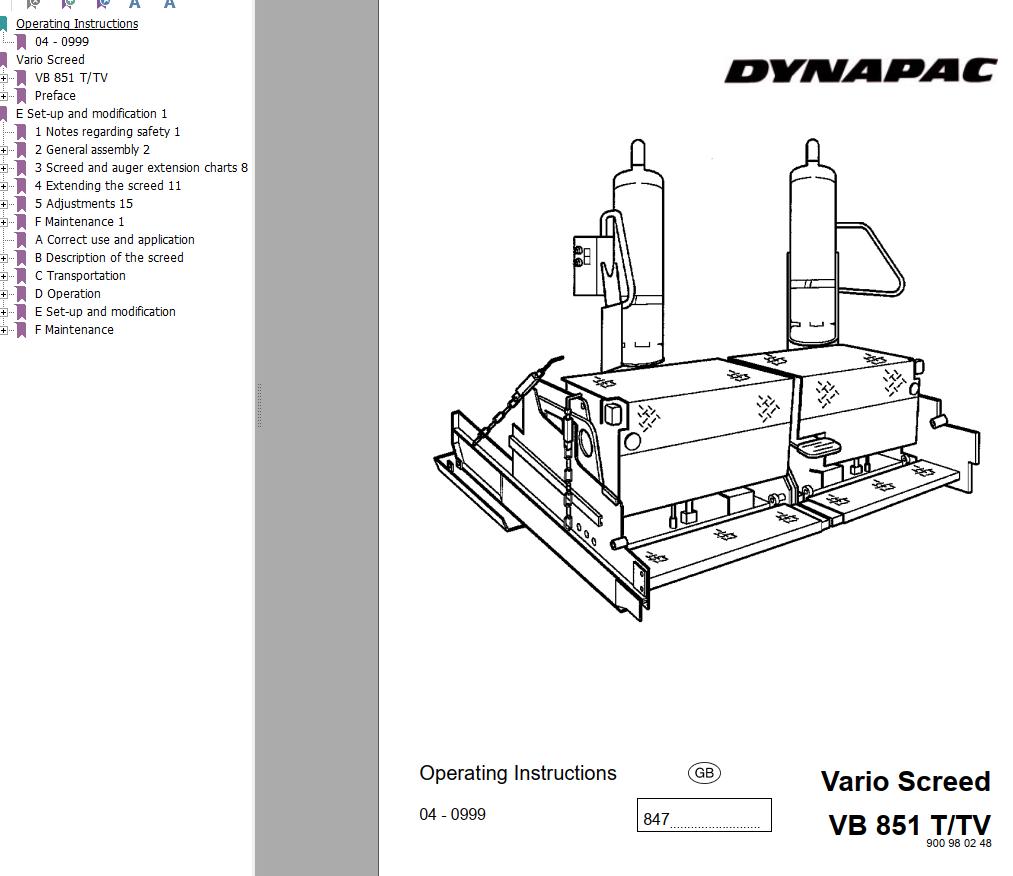Open the underlined 'Operating Instructions' bookmark

[x=77, y=23]
